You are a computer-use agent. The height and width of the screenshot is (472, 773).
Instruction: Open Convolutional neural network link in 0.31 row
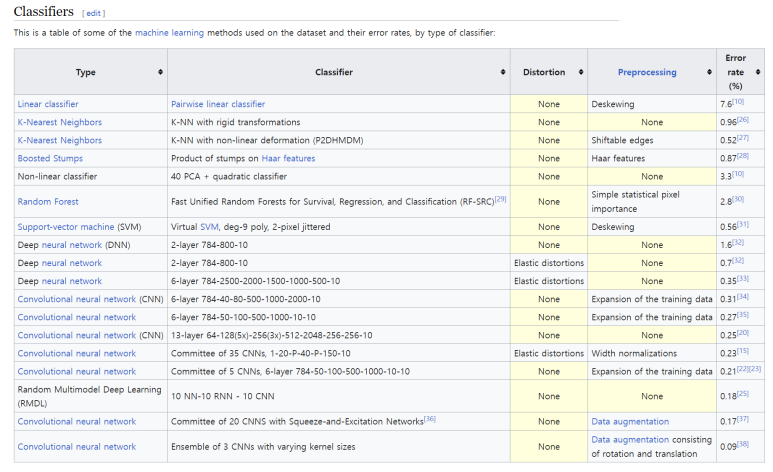click(76, 299)
